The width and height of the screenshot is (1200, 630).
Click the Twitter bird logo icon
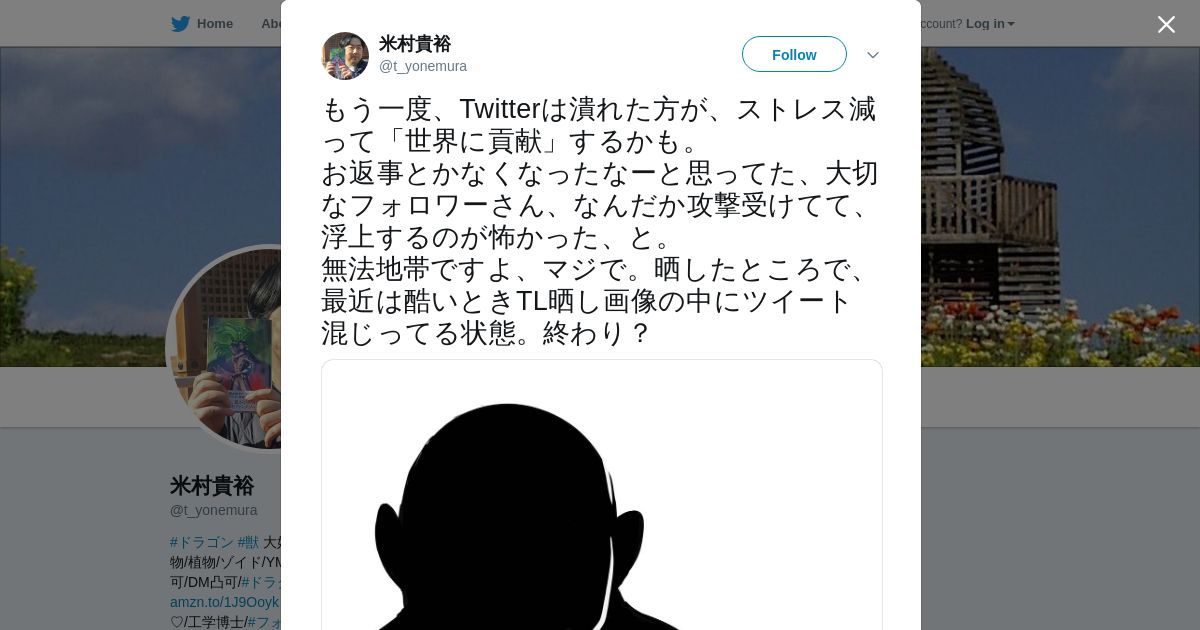click(x=180, y=24)
